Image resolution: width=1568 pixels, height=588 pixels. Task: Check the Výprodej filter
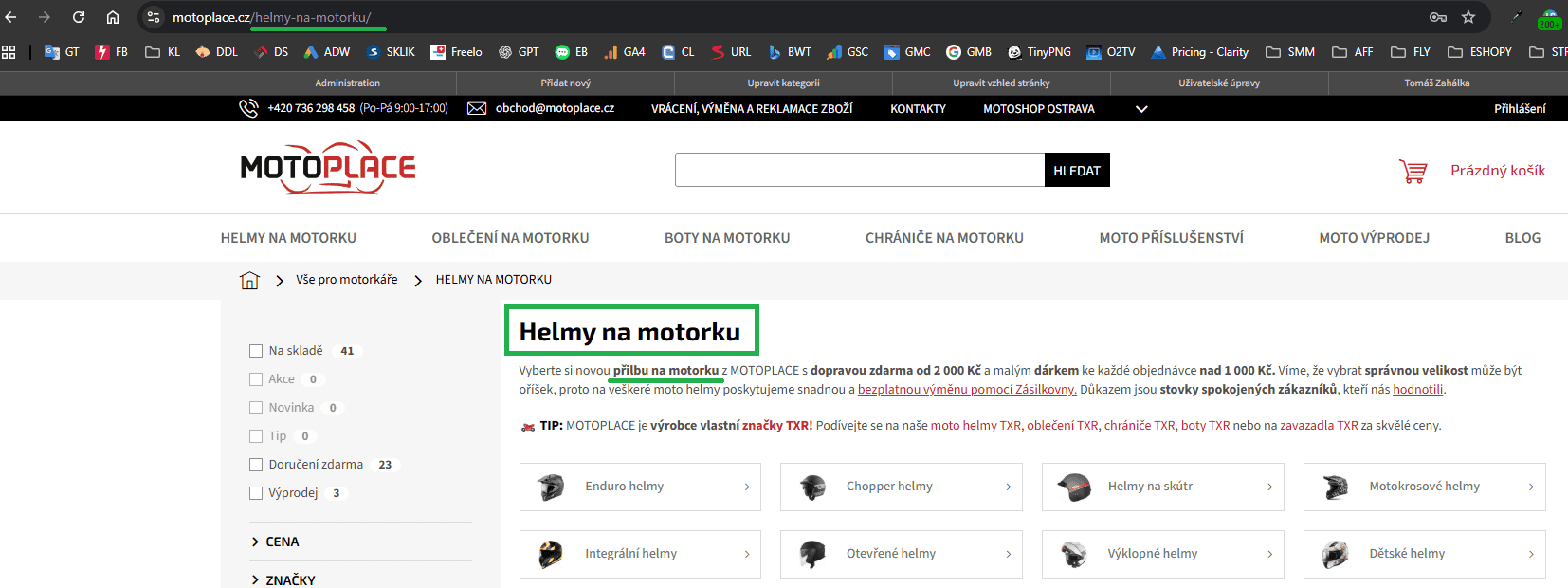(256, 493)
